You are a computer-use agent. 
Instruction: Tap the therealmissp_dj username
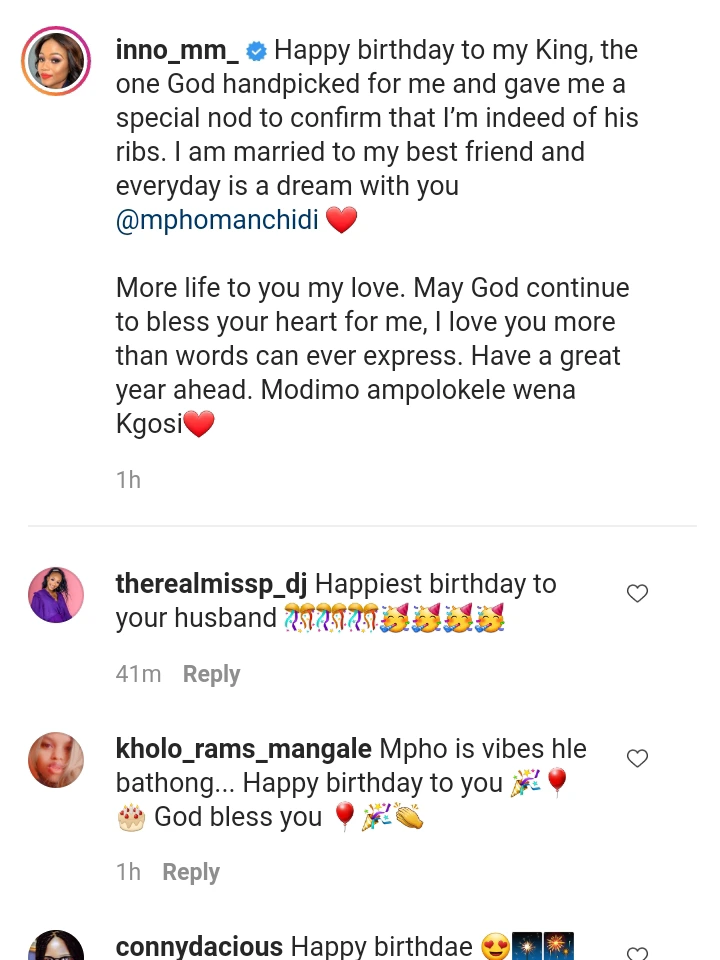(211, 584)
